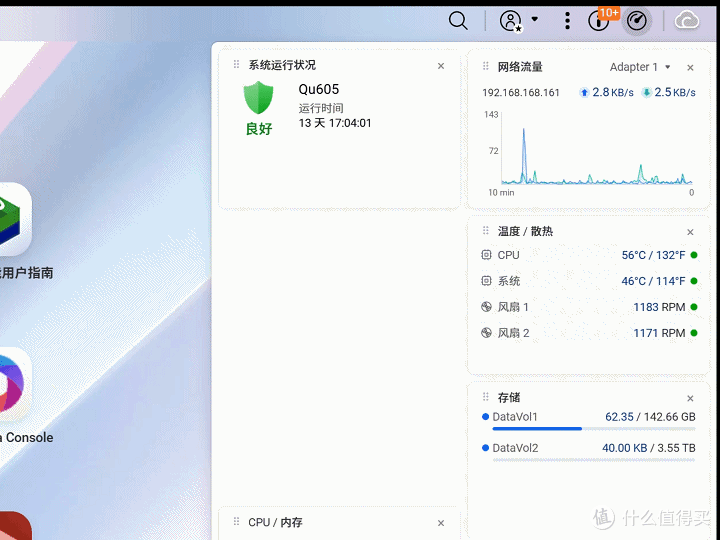The width and height of the screenshot is (720, 540).
Task: Click the CPU temperature chip icon
Action: [x=486, y=255]
